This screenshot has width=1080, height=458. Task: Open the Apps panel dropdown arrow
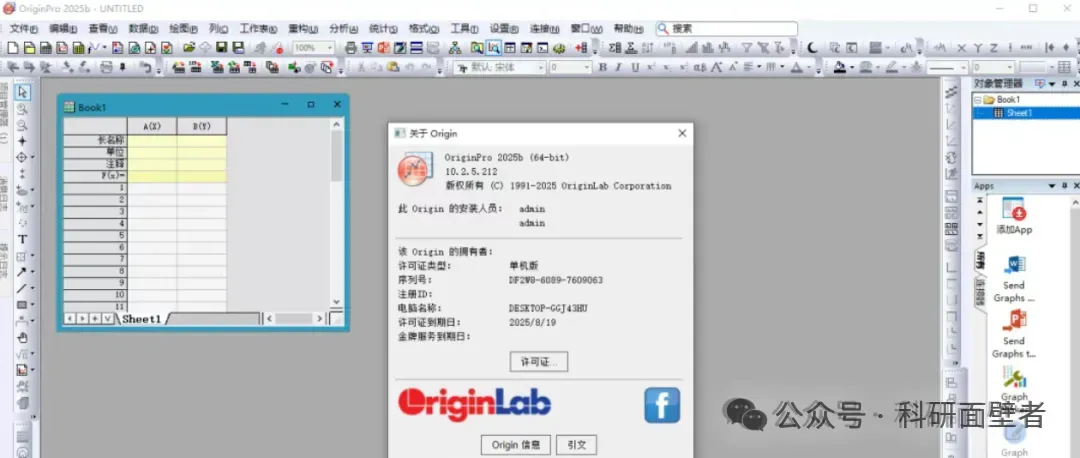1052,186
